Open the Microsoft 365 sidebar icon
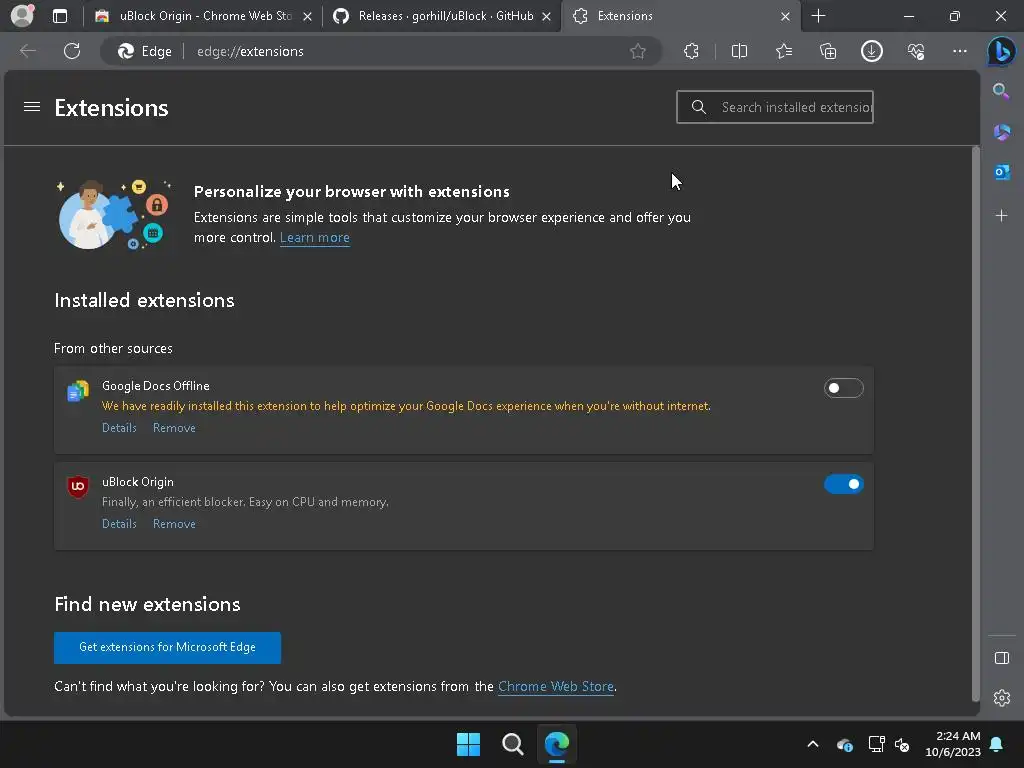The height and width of the screenshot is (768, 1024). coord(1002,132)
